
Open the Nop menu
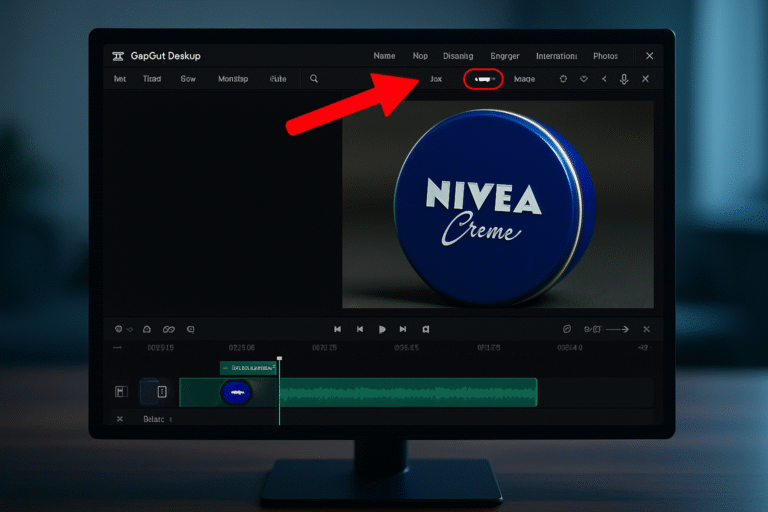[420, 56]
